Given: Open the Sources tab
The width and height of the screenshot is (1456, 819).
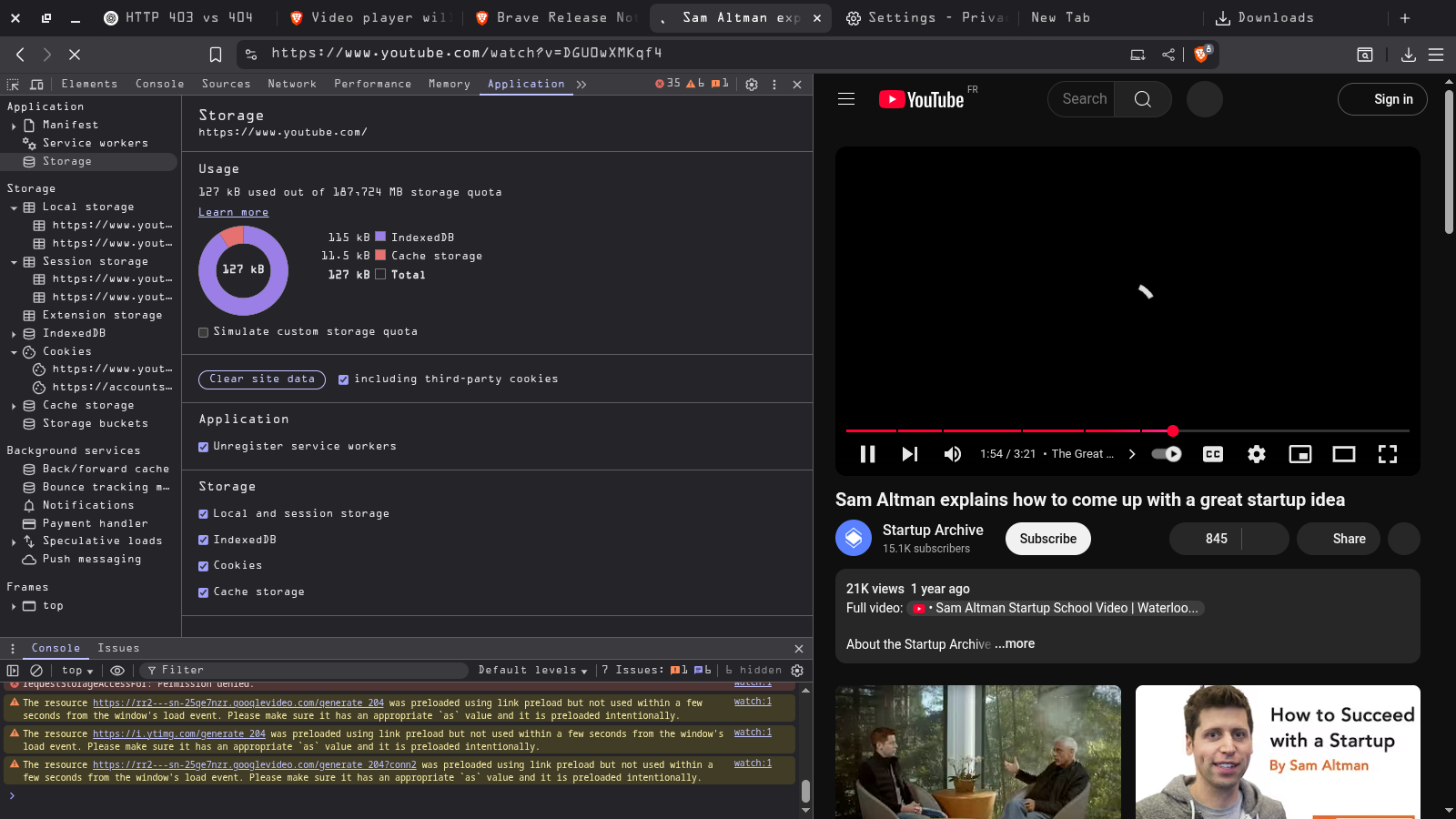Looking at the screenshot, I should click(x=226, y=84).
